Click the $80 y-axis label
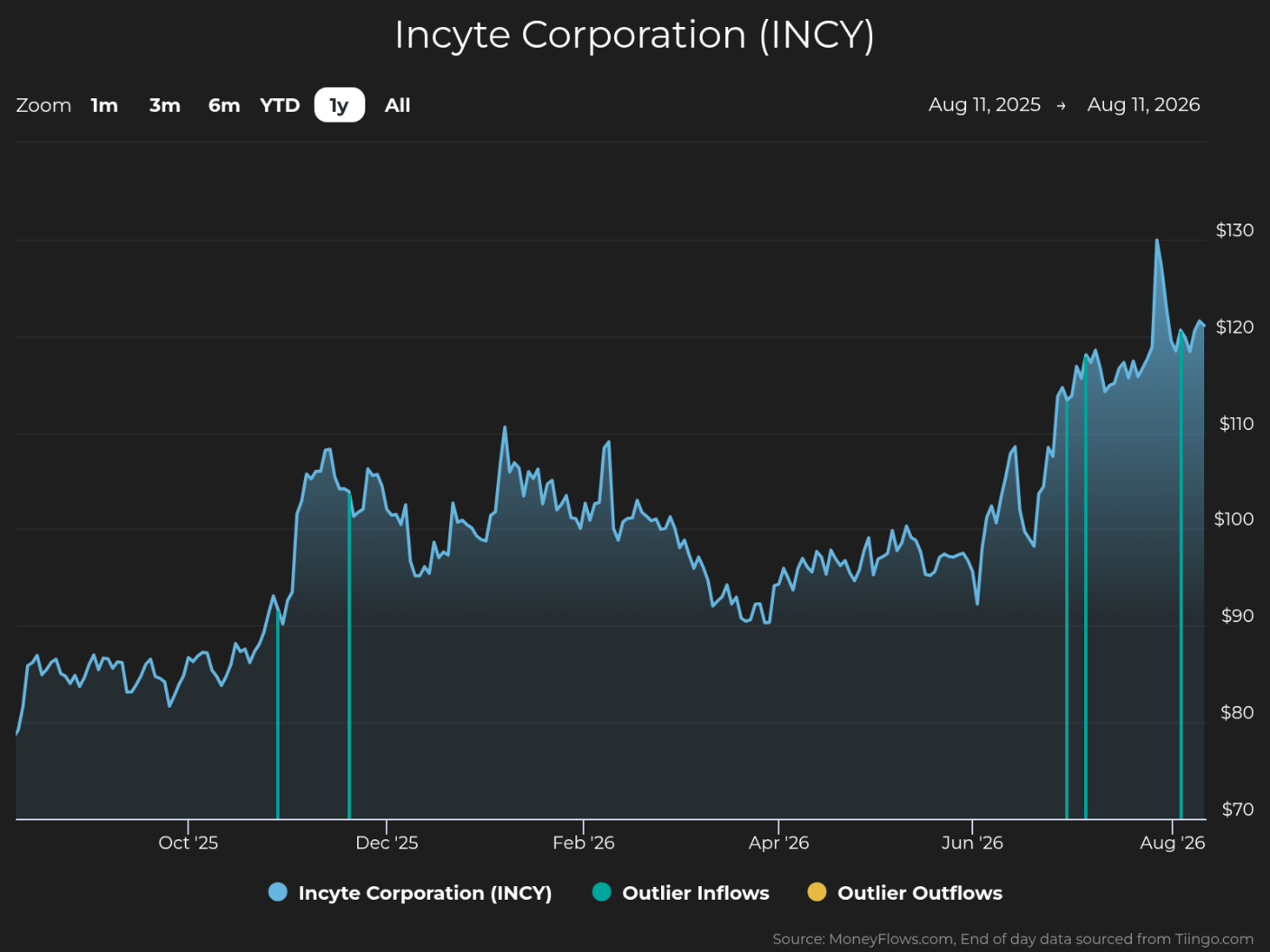The height and width of the screenshot is (952, 1270). point(1237,712)
